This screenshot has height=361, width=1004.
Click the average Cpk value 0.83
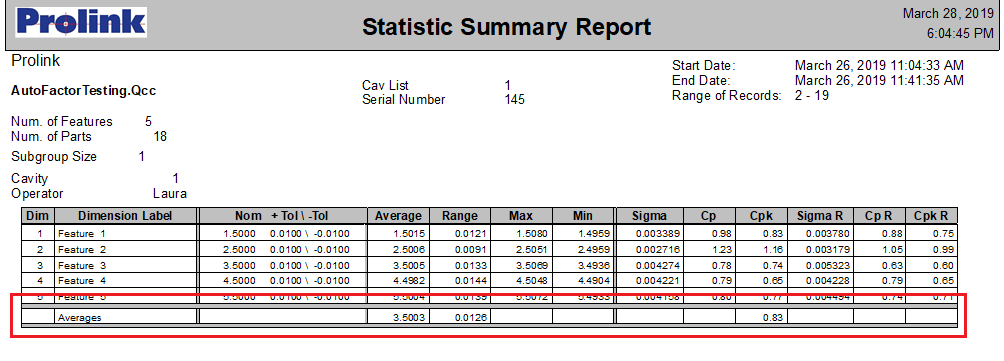(x=774, y=317)
